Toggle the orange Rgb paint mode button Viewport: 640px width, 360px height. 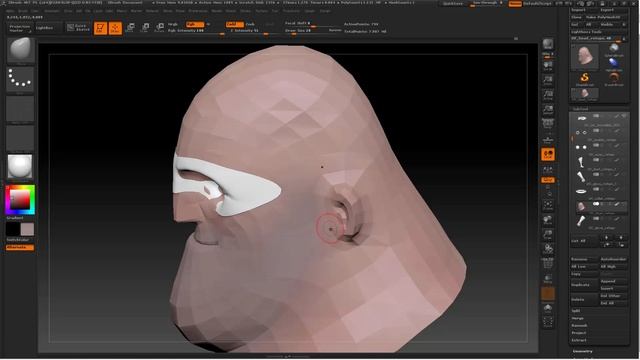pos(194,24)
